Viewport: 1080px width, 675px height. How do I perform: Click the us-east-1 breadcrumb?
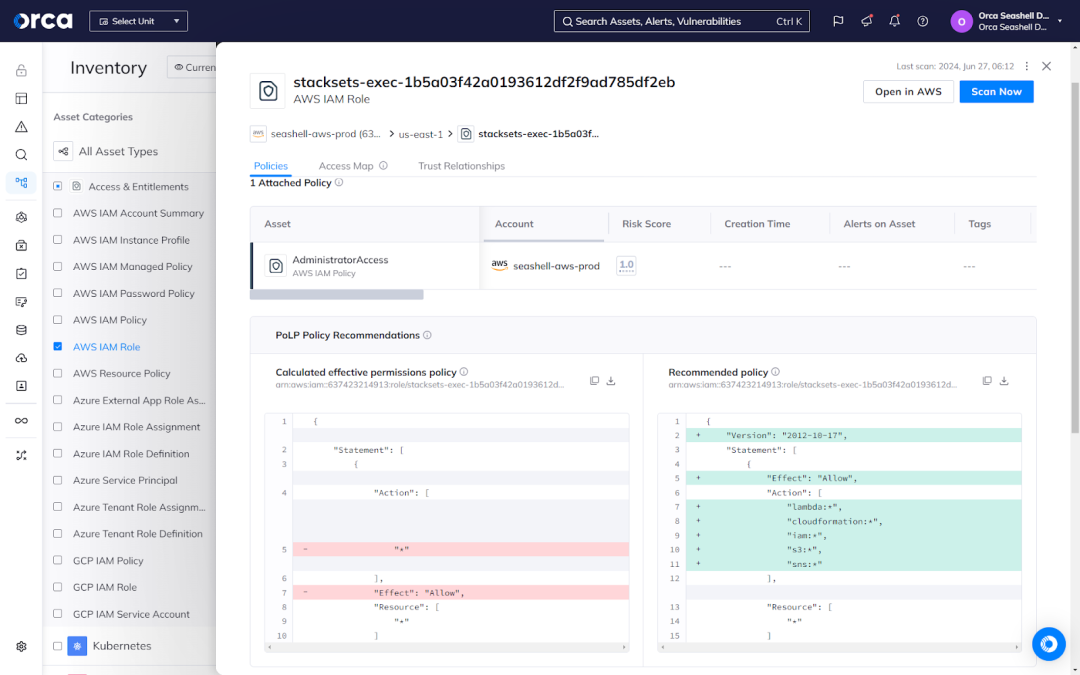point(421,134)
